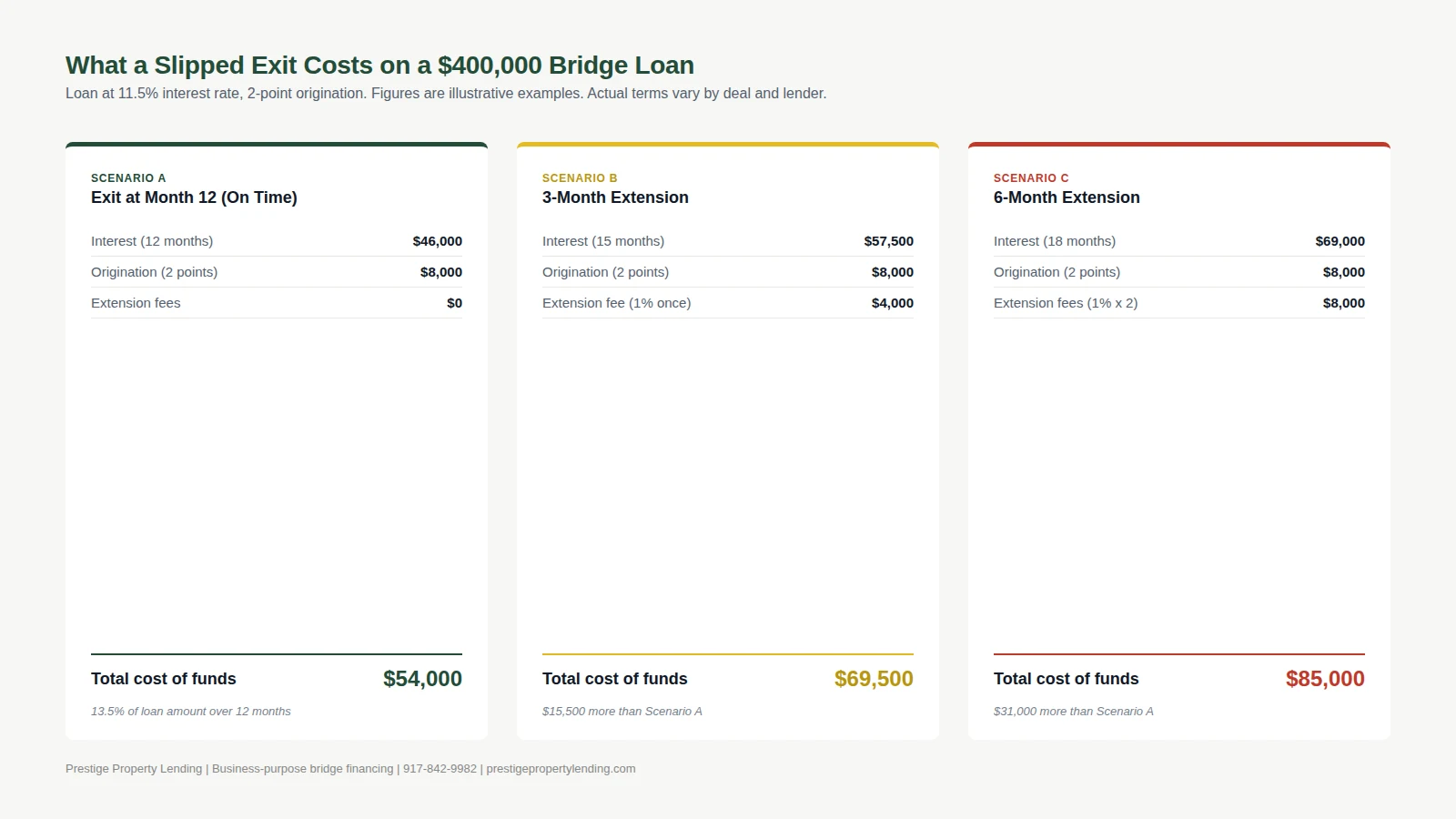This screenshot has height=819, width=1456.
Task: Click the subtitle about the 11.5% interest rate
Action: point(446,93)
